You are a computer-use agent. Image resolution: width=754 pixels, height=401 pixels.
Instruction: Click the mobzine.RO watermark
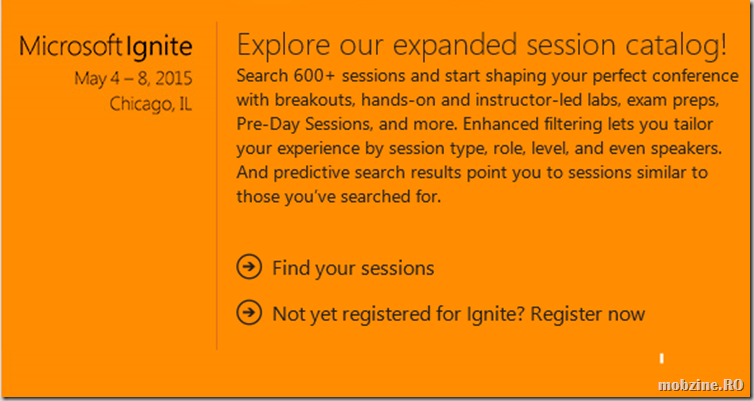tap(703, 384)
